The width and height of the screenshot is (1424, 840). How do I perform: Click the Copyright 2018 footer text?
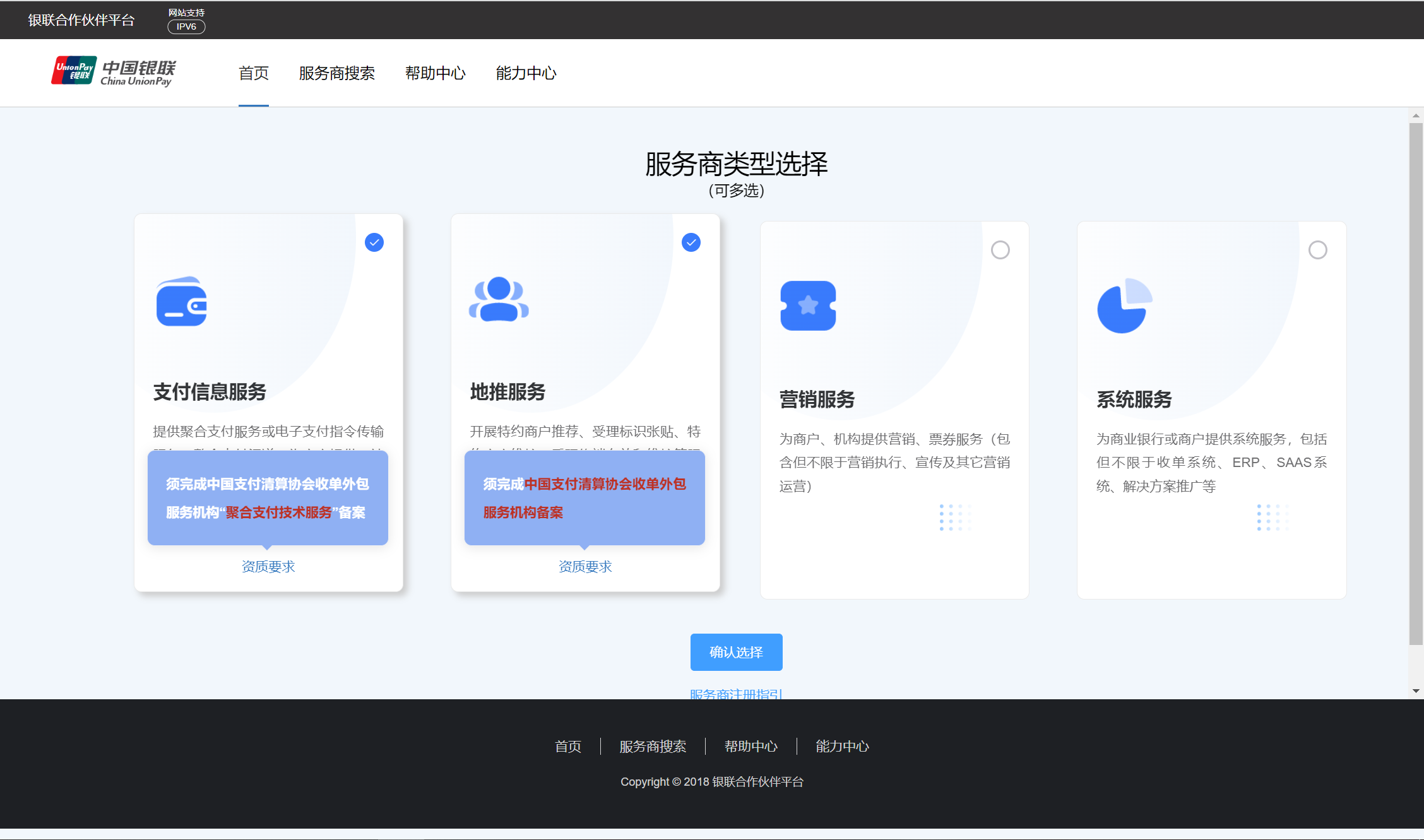coord(712,782)
